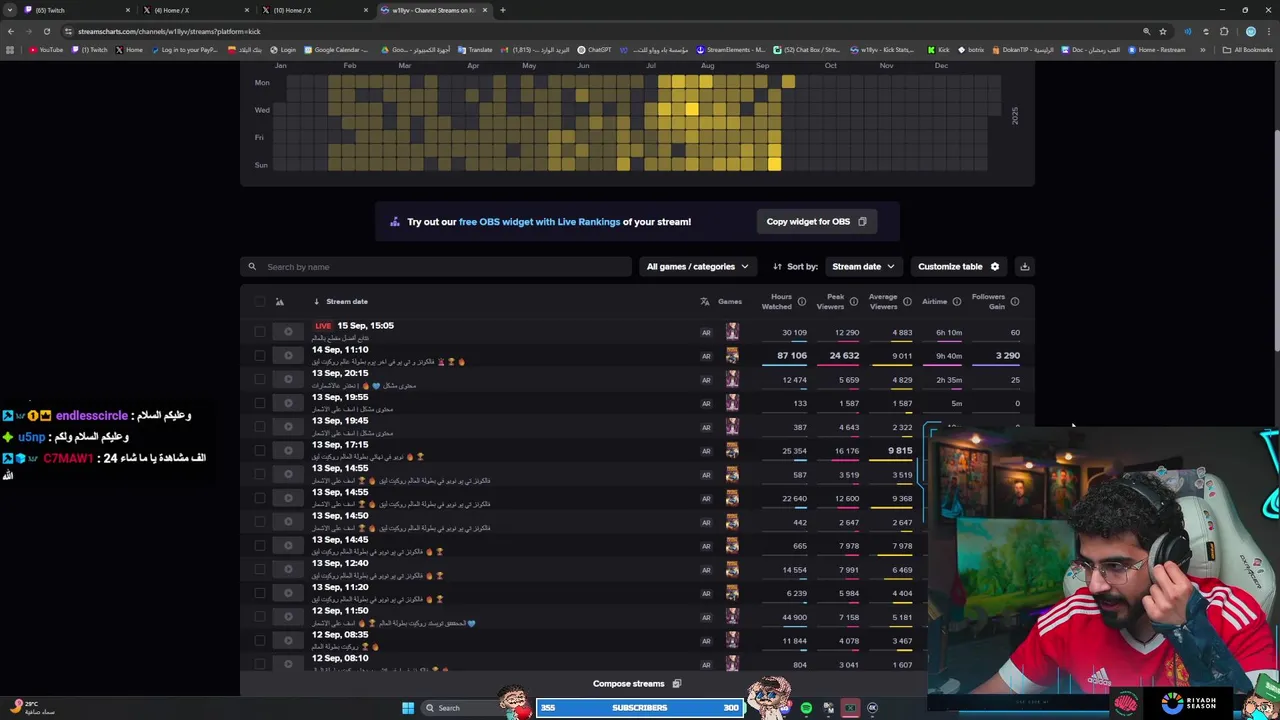
Task: Show more bookmarks chevron
Action: click(1203, 50)
